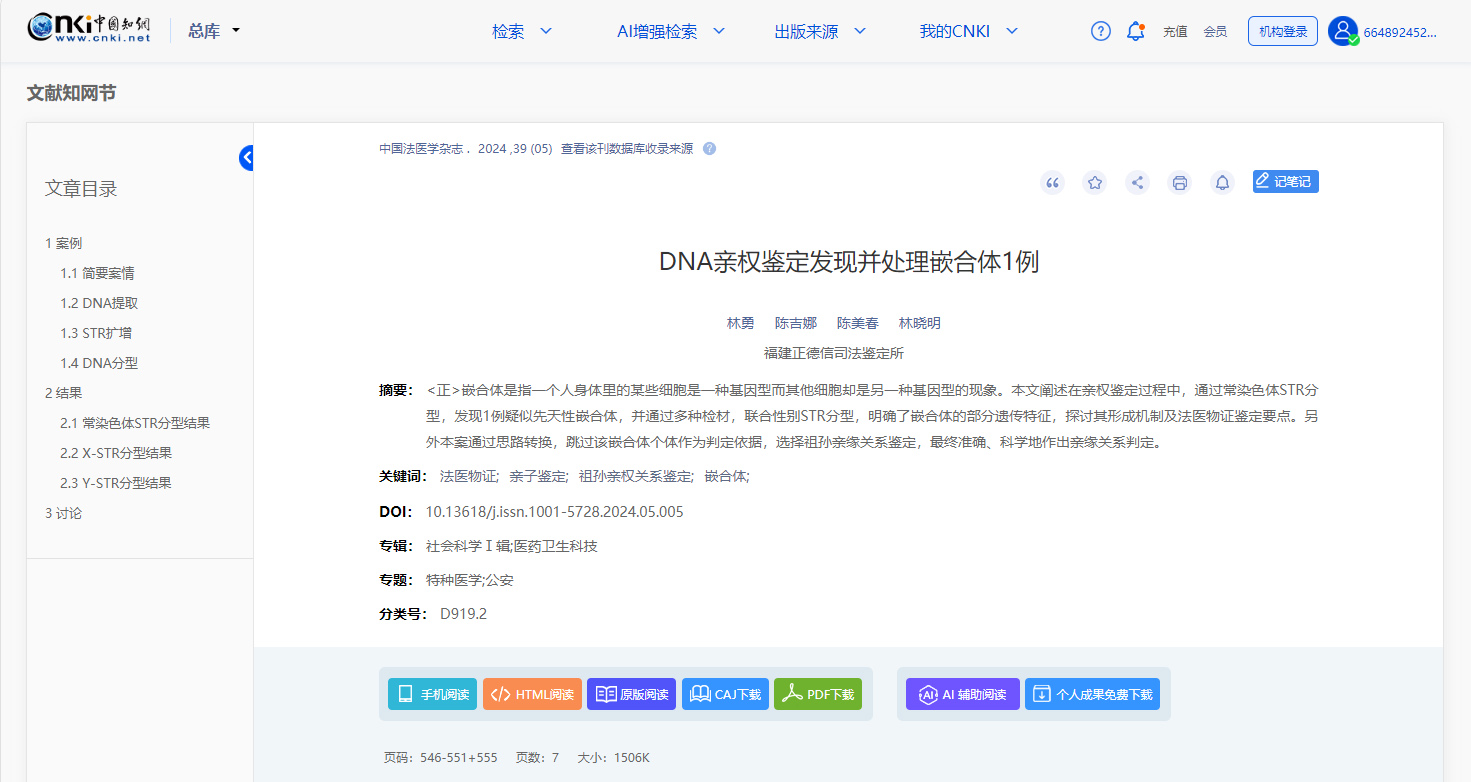Click the user avatar icon
This screenshot has width=1471, height=782.
pyautogui.click(x=1343, y=31)
